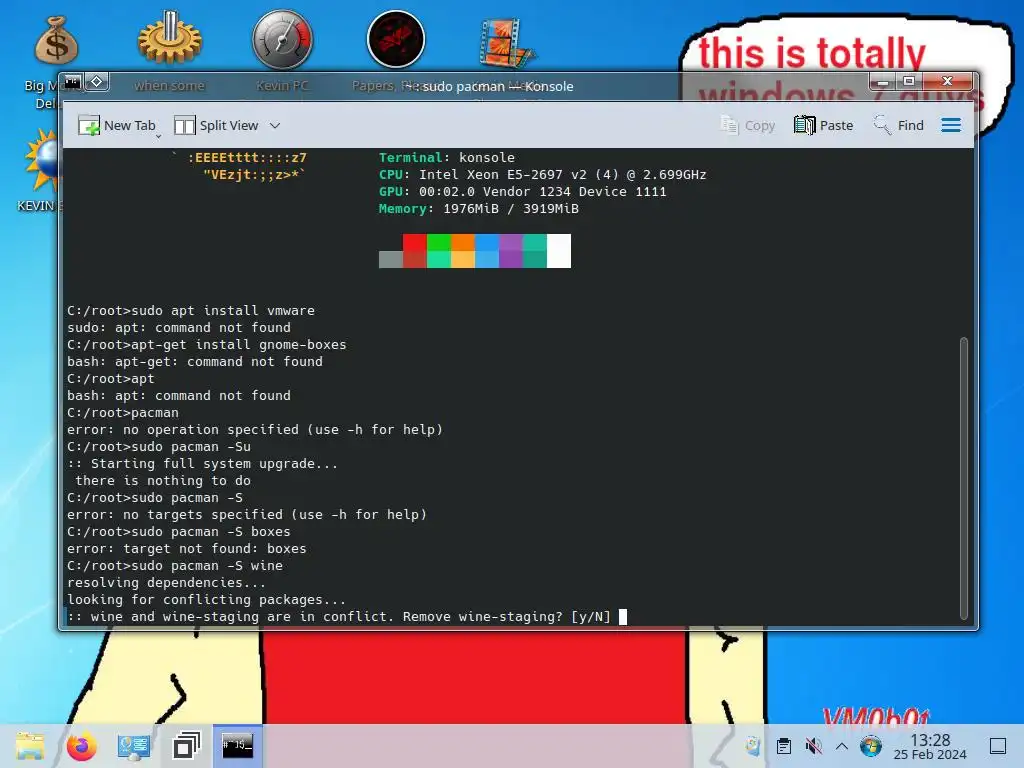Screen dimensions: 1024x768
Task: Click the 'GPU: 00:02.0 Vendor 1234' line
Action: pyautogui.click(x=522, y=191)
